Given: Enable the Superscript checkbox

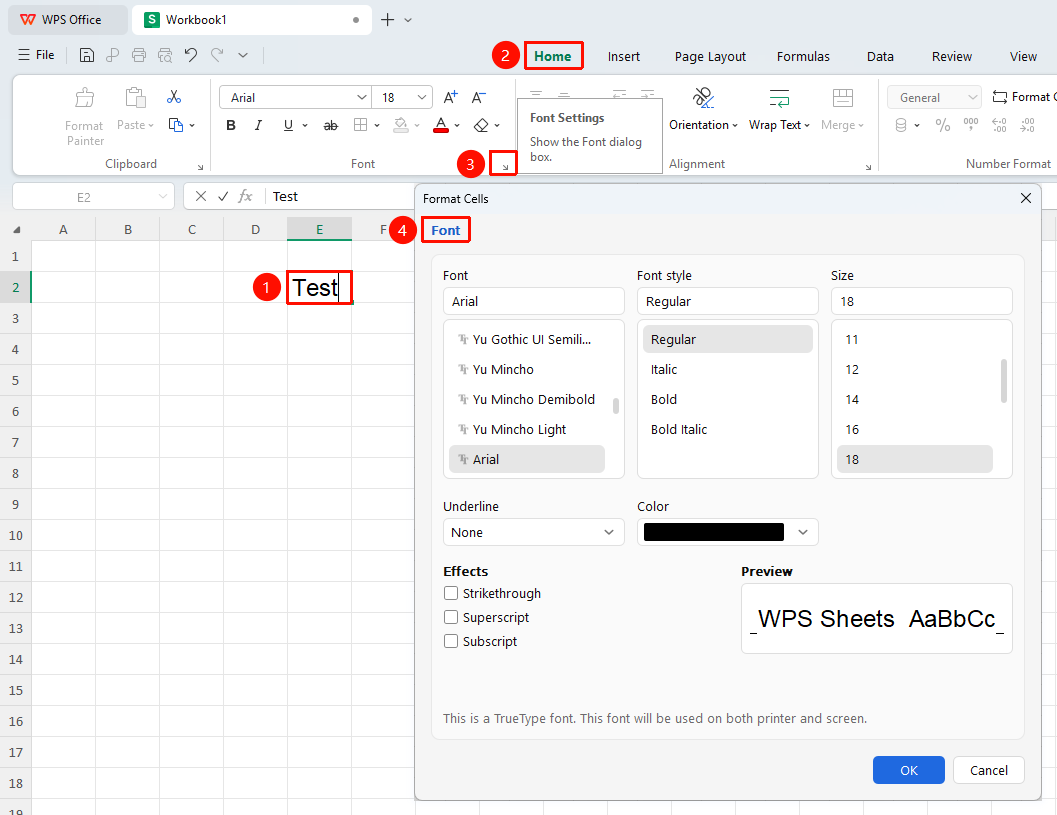Looking at the screenshot, I should 451,617.
